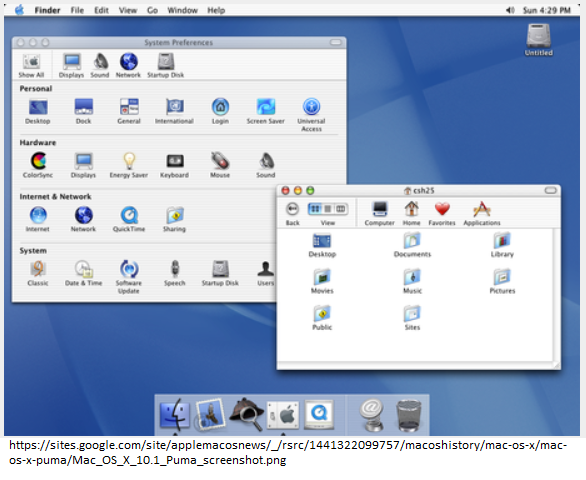Open Users preferences

point(266,273)
